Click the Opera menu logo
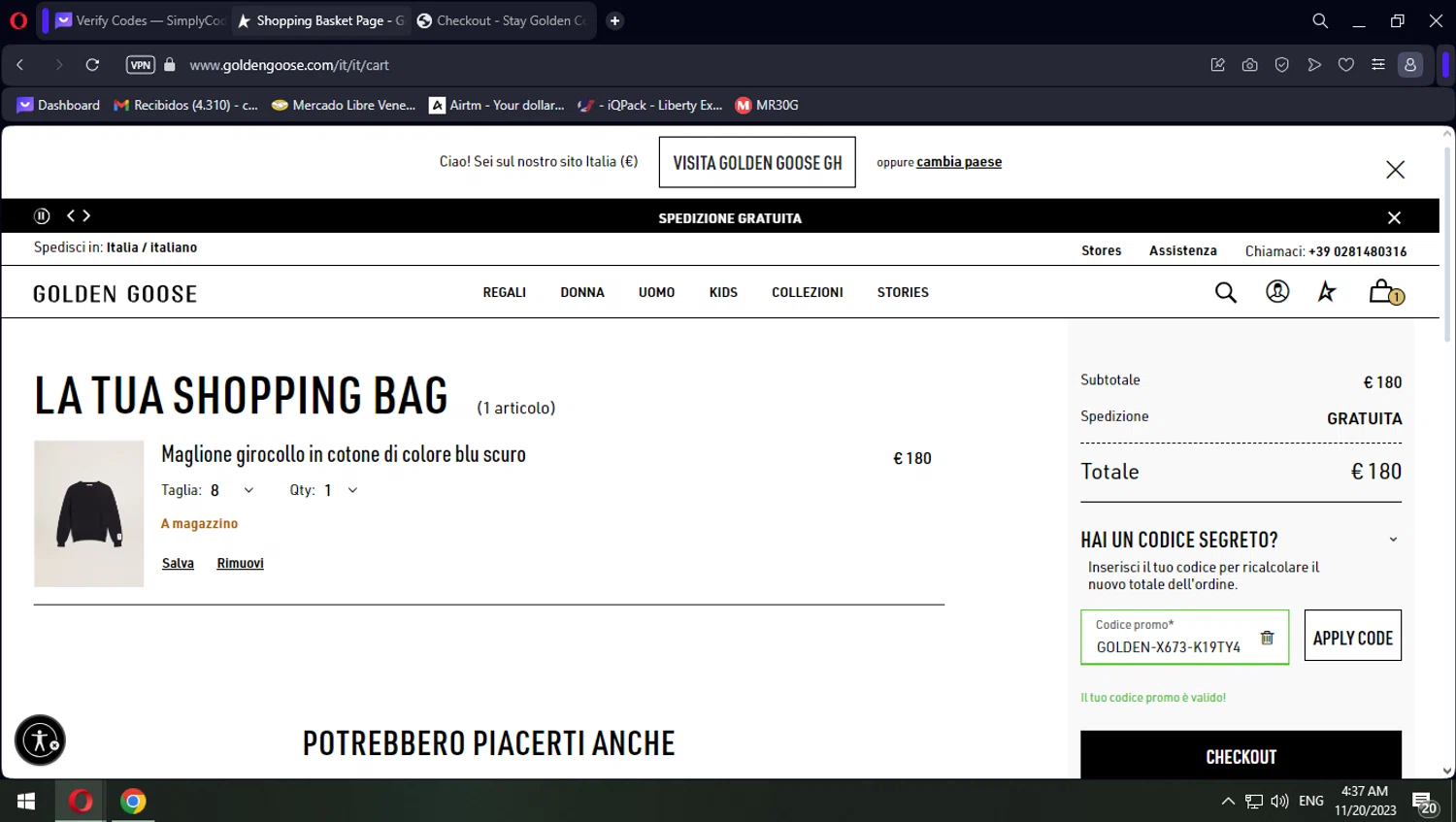Viewport: 1456px width, 822px height. click(x=18, y=20)
